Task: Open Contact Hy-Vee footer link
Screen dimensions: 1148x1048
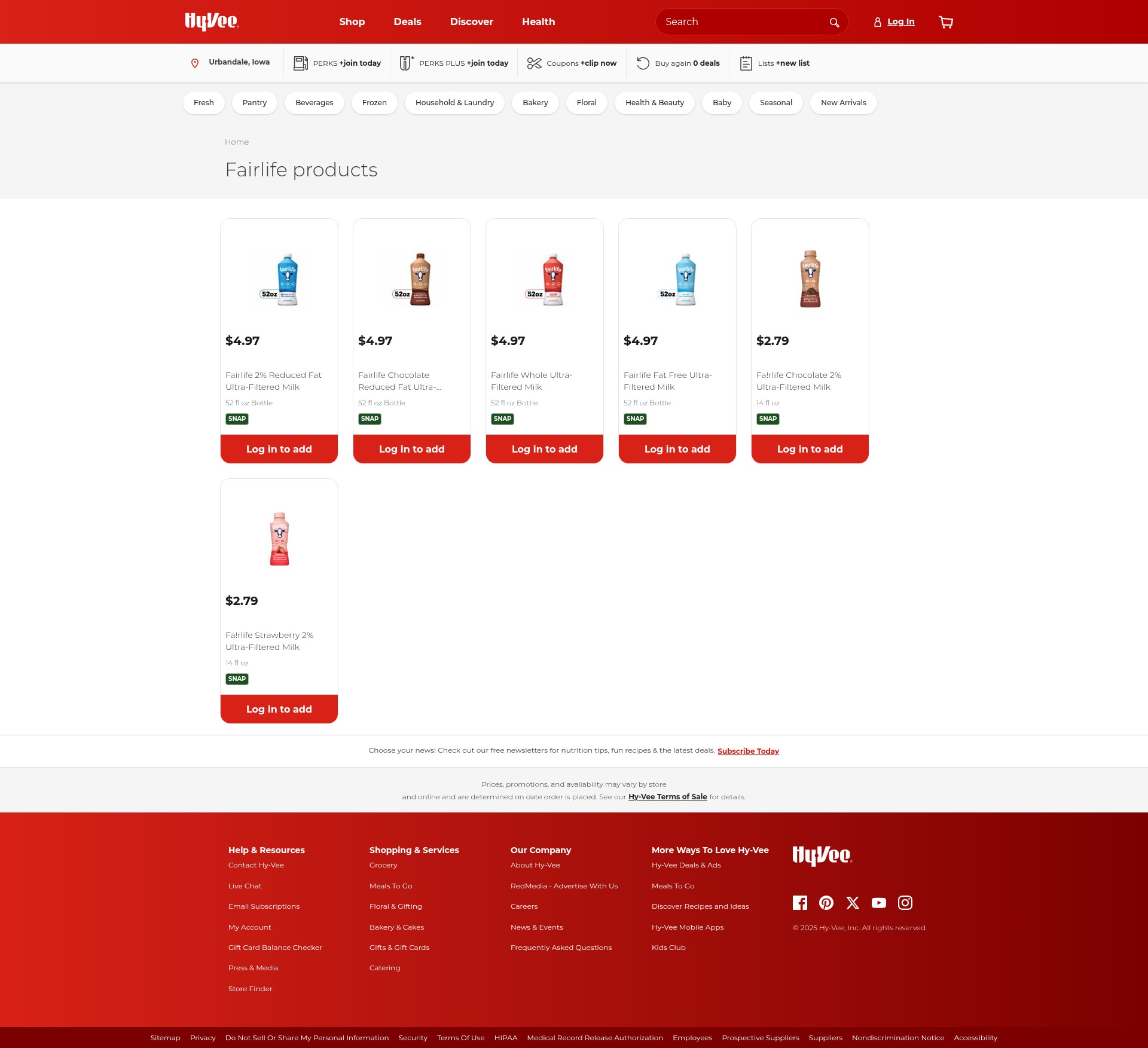Action: pos(256,865)
